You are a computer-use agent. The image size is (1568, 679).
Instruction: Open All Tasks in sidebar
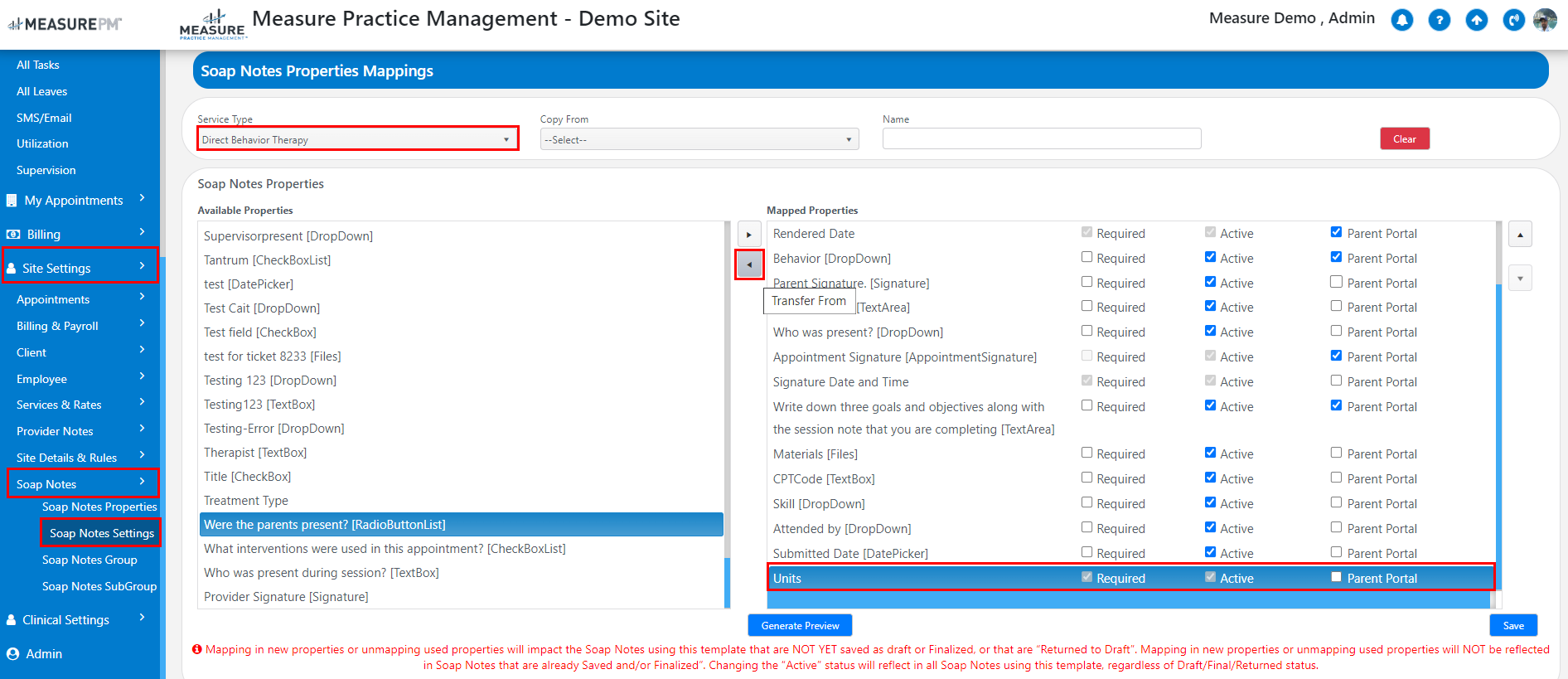pos(38,65)
